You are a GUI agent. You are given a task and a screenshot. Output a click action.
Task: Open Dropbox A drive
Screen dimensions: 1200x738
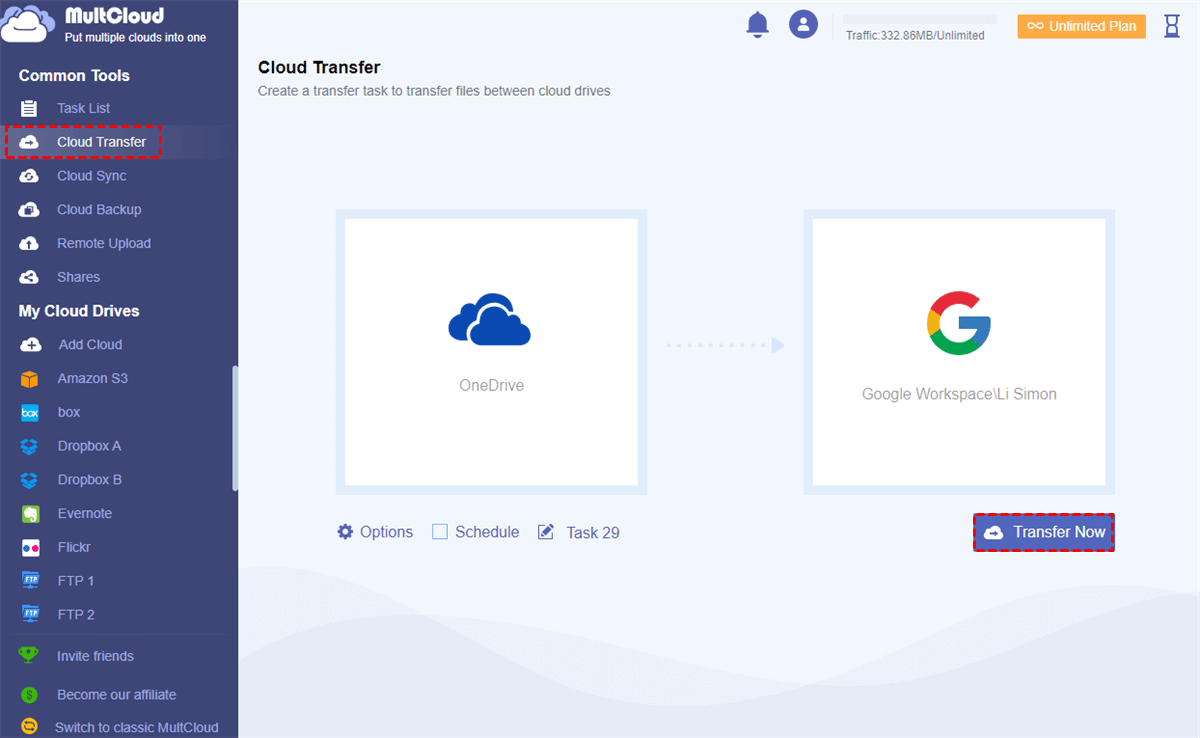click(89, 446)
